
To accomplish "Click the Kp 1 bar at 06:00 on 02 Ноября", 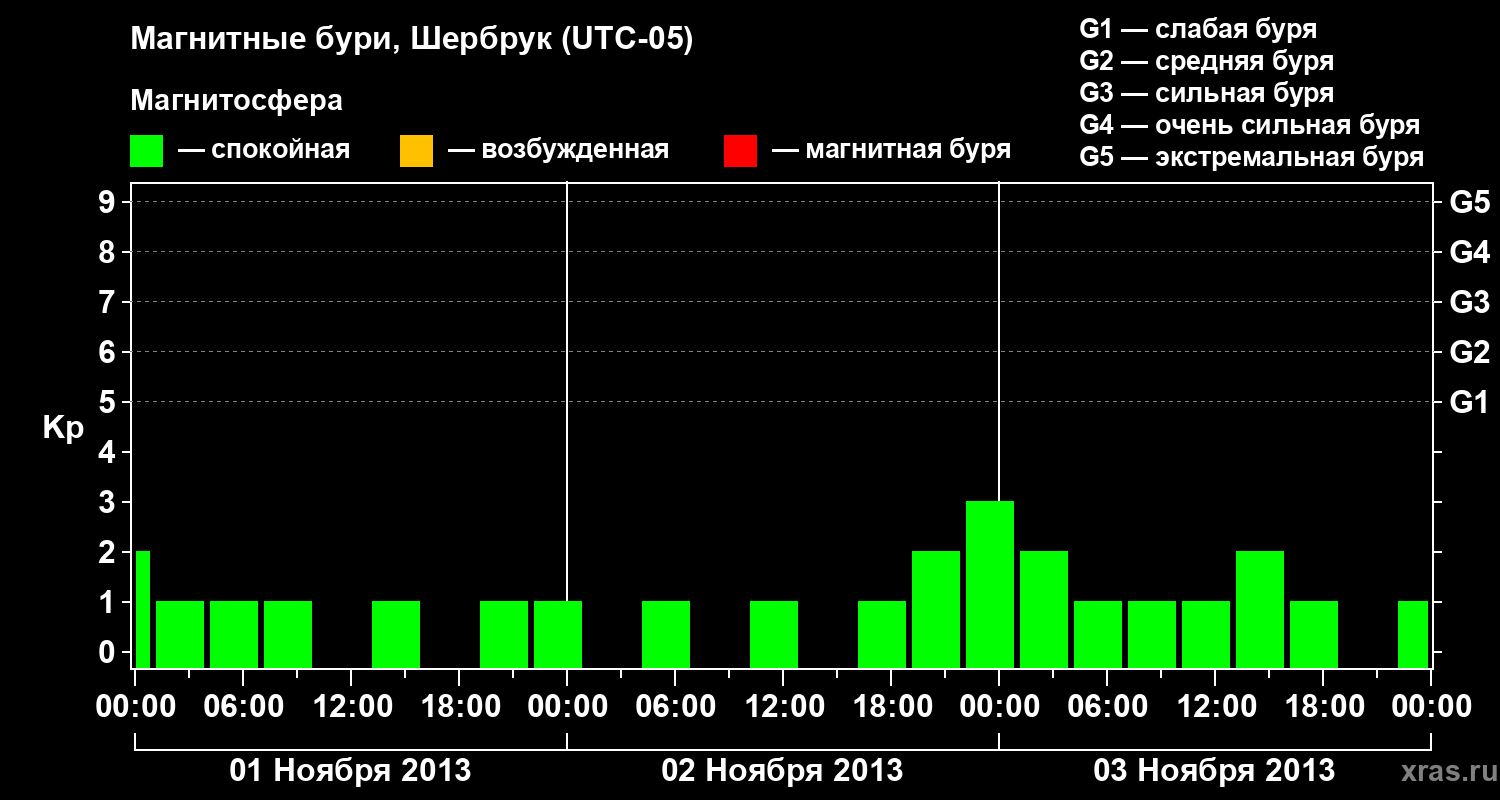I will click(x=666, y=634).
